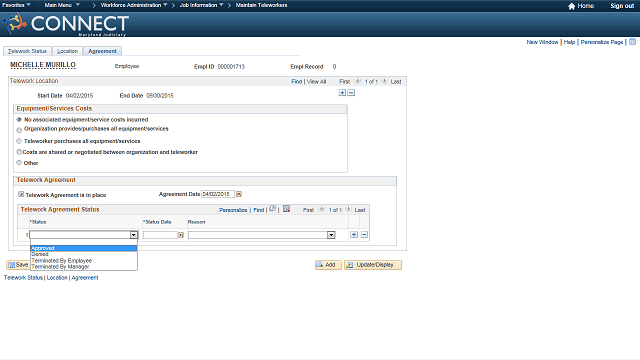Screen dimensions: 640x360
Task: Click the Personalize Page link
Action: (602, 42)
